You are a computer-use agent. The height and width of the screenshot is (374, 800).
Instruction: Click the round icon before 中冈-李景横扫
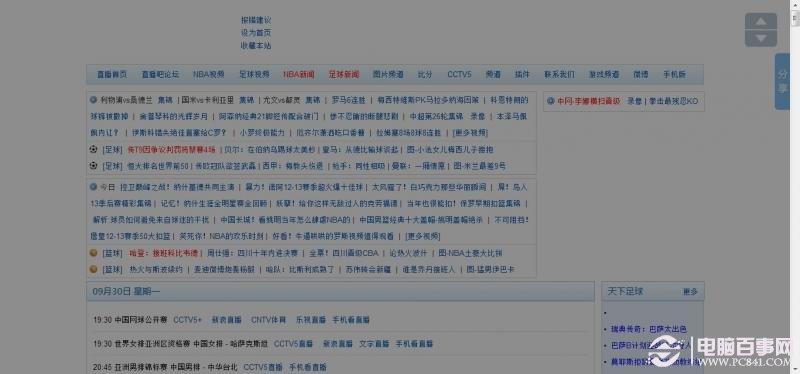click(551, 101)
